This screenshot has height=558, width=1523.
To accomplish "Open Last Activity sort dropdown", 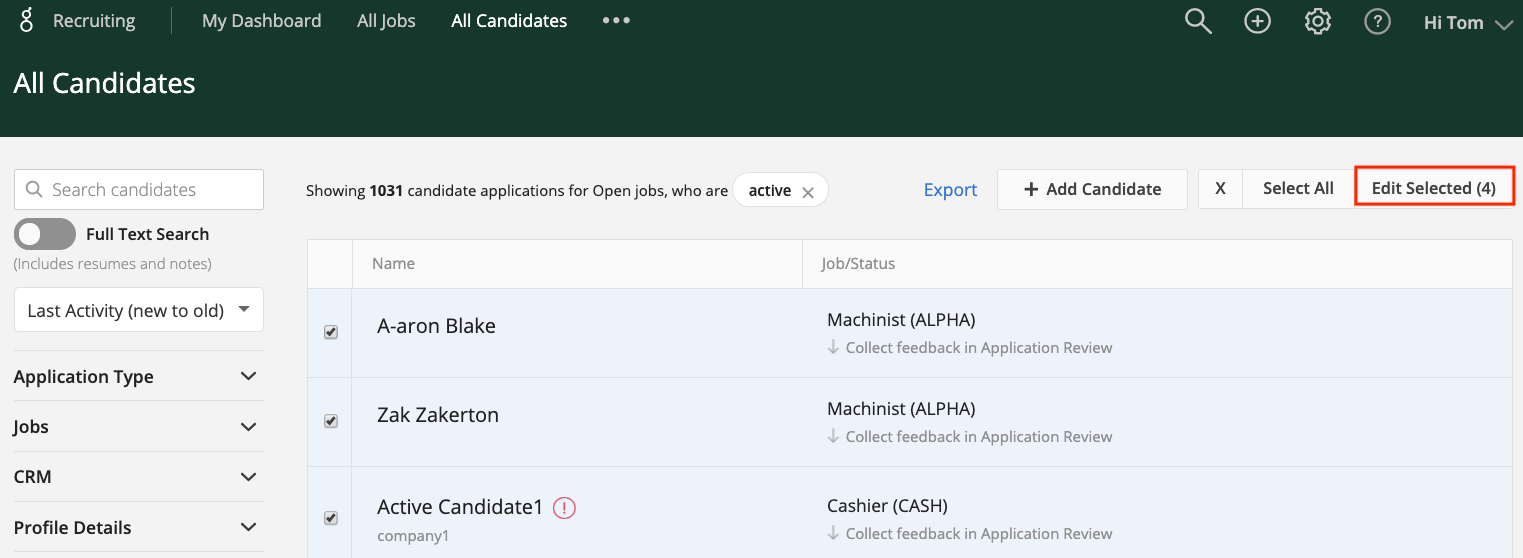I will 139,310.
